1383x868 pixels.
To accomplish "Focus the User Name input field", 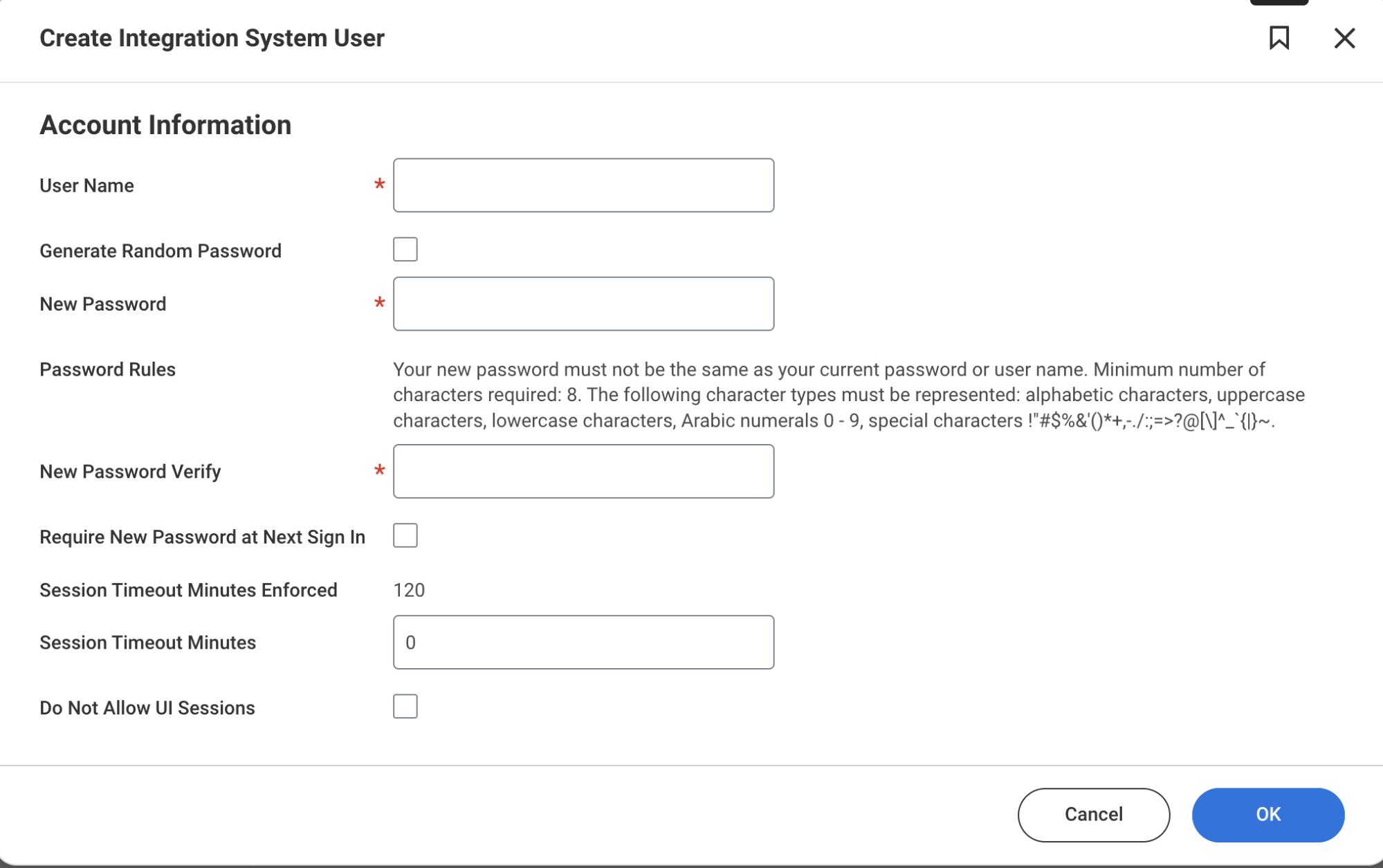I will [x=583, y=185].
